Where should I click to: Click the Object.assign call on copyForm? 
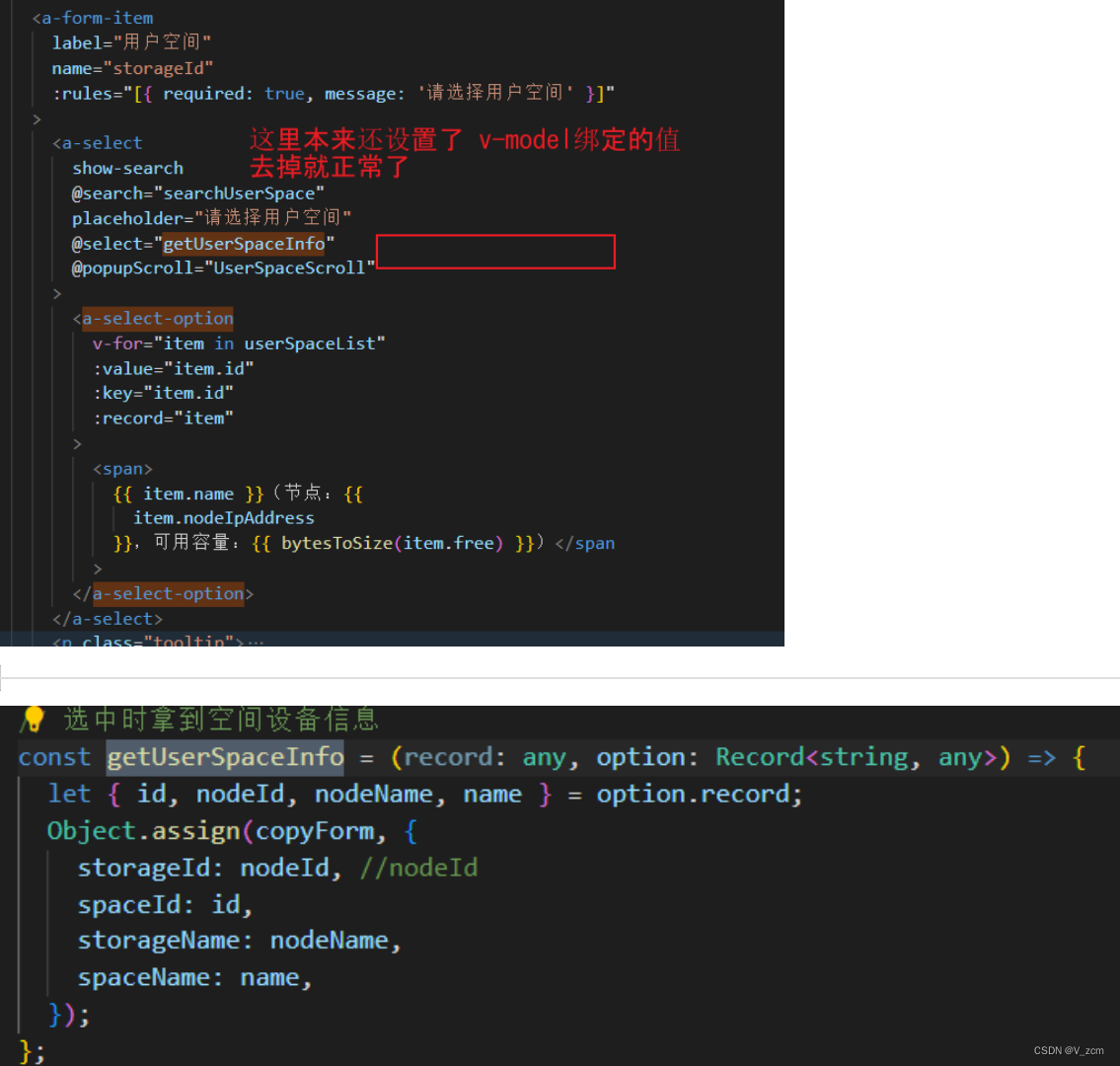178,830
